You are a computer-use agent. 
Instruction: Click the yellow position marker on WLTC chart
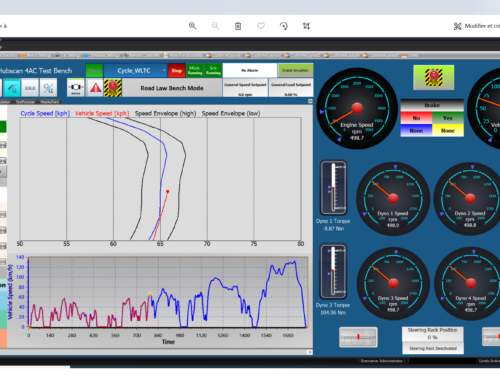150,294
